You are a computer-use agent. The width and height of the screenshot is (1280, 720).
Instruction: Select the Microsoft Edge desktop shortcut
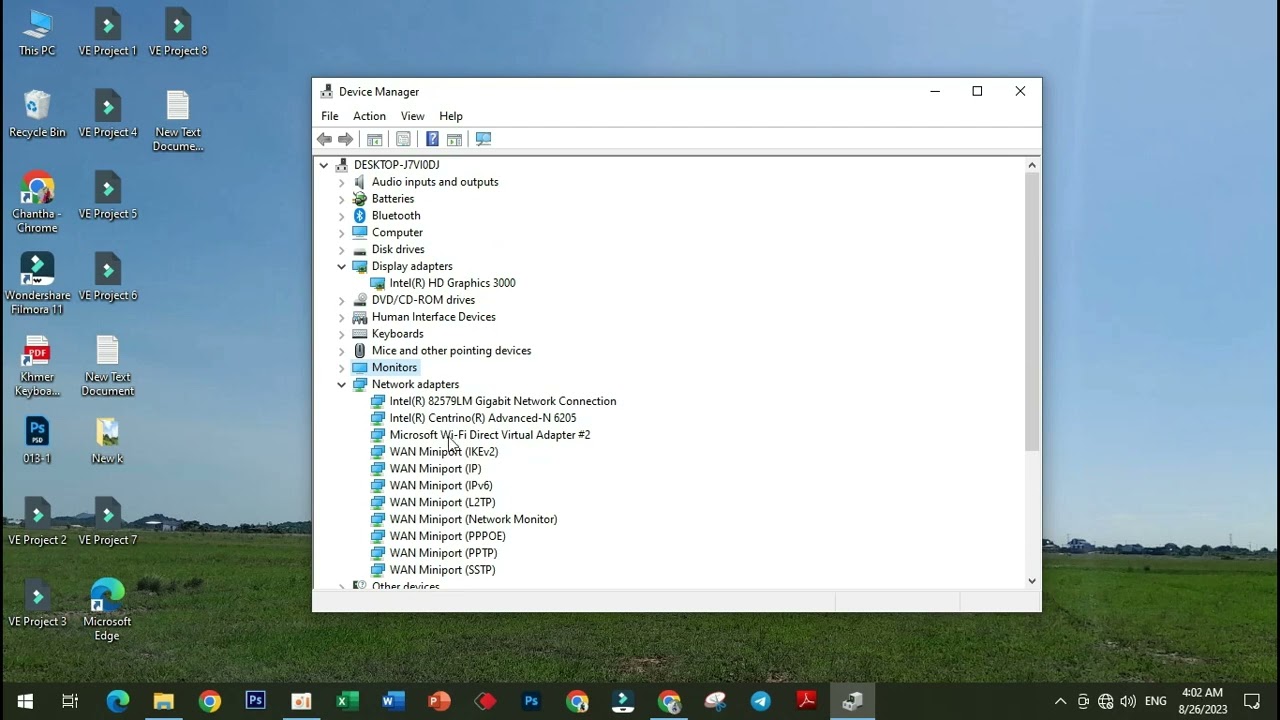coord(107,610)
